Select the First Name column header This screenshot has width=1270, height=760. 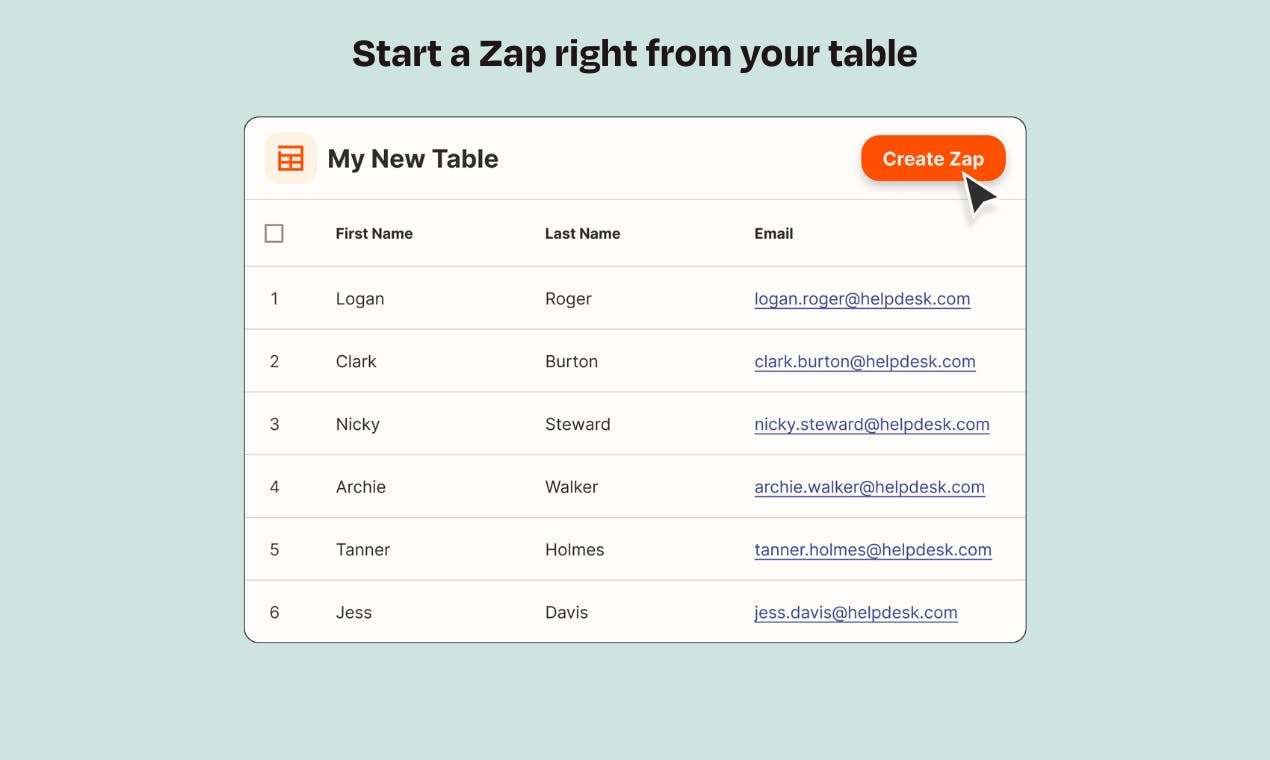(374, 233)
